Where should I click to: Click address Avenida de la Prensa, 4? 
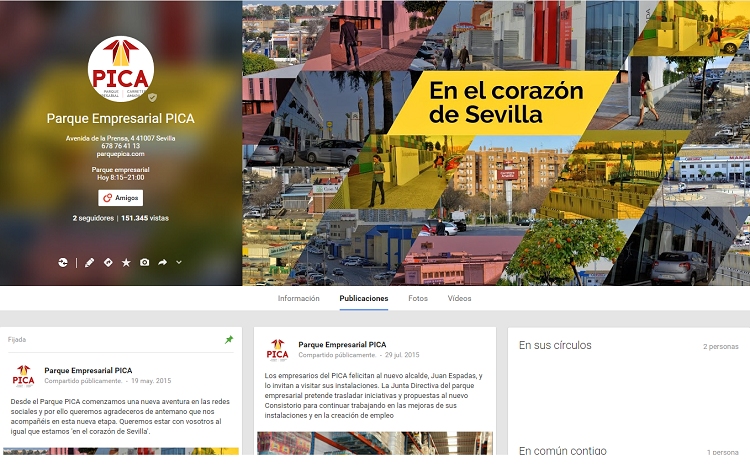(x=121, y=138)
